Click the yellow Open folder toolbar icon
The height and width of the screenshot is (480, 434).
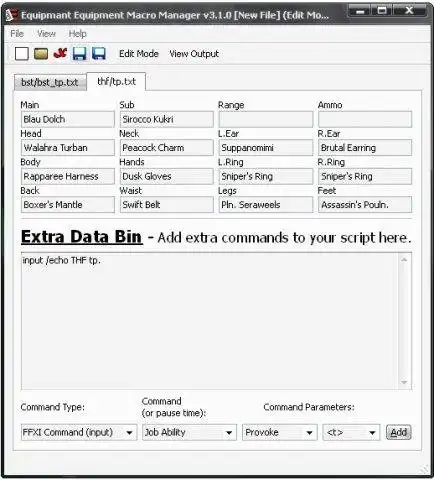[41, 54]
